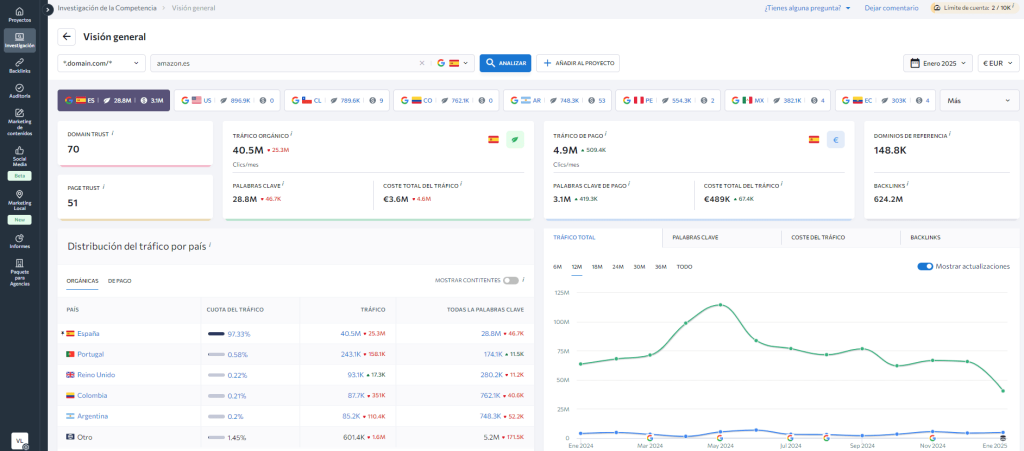The width and height of the screenshot is (1024, 451).
Task: Open Portugal country link
Action: point(90,354)
